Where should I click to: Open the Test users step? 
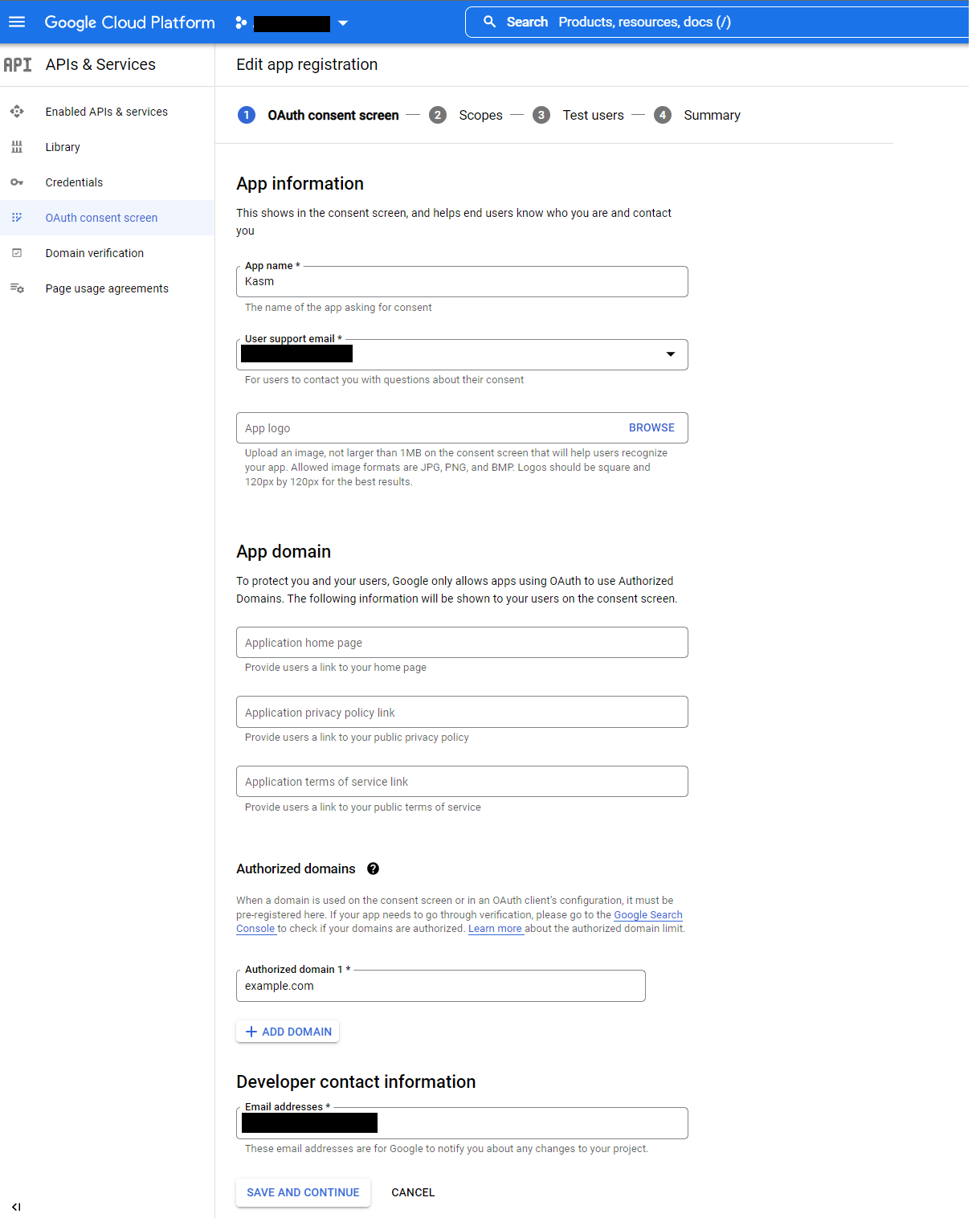593,115
